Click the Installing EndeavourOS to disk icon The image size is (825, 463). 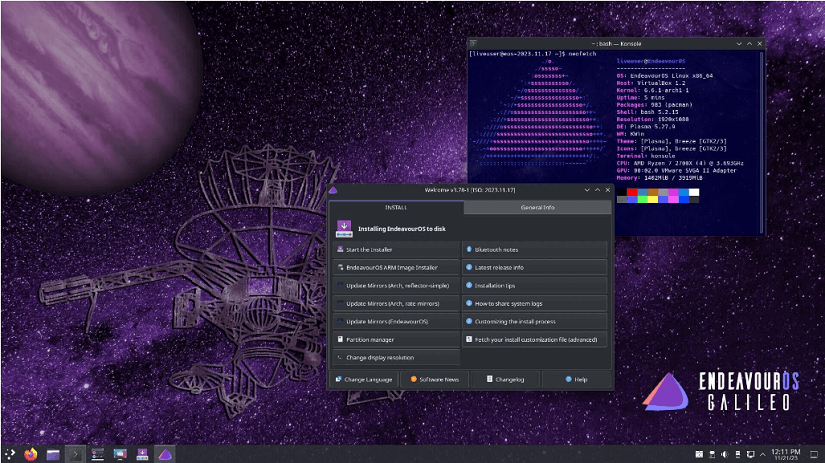click(344, 229)
